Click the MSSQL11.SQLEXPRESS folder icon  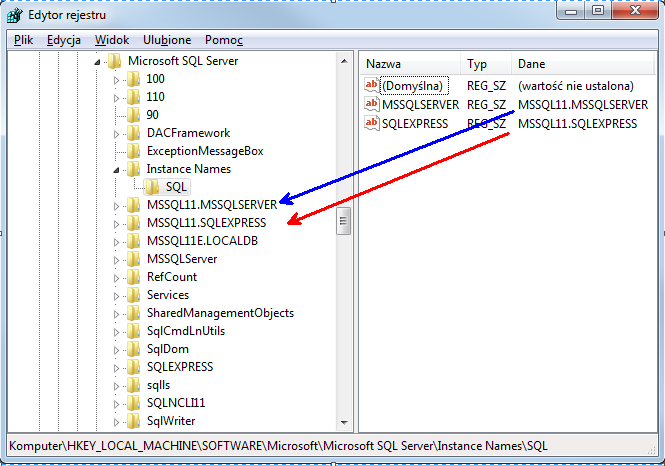[x=134, y=223]
